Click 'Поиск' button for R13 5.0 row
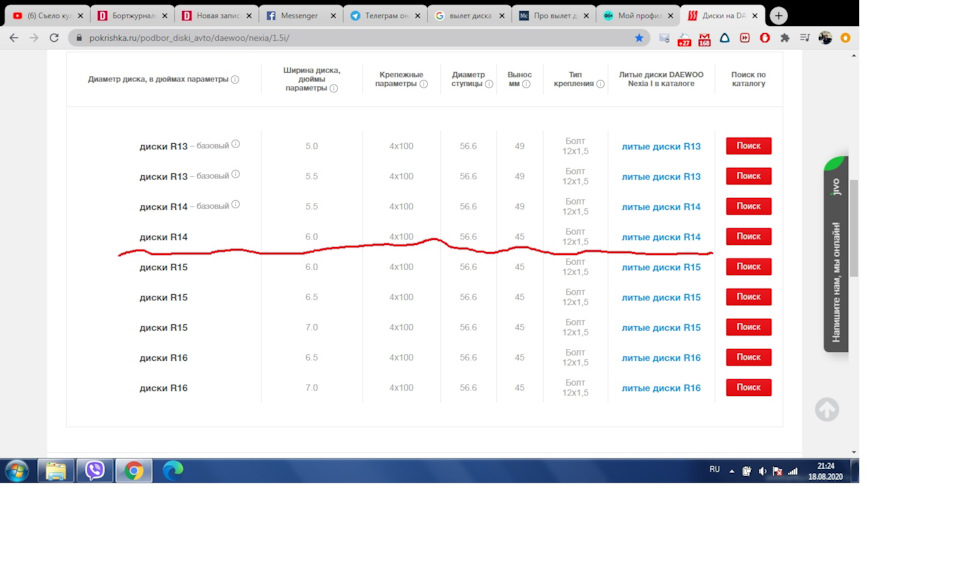The width and height of the screenshot is (960, 575). click(x=748, y=146)
